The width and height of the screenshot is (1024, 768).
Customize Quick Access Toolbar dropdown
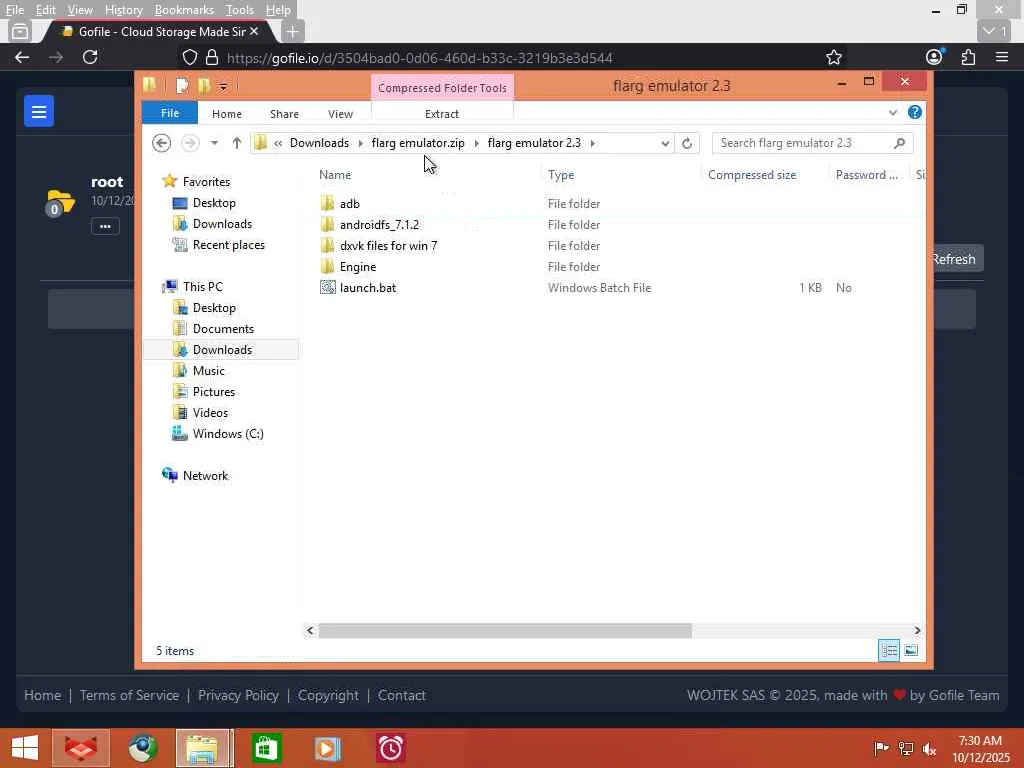(x=223, y=86)
